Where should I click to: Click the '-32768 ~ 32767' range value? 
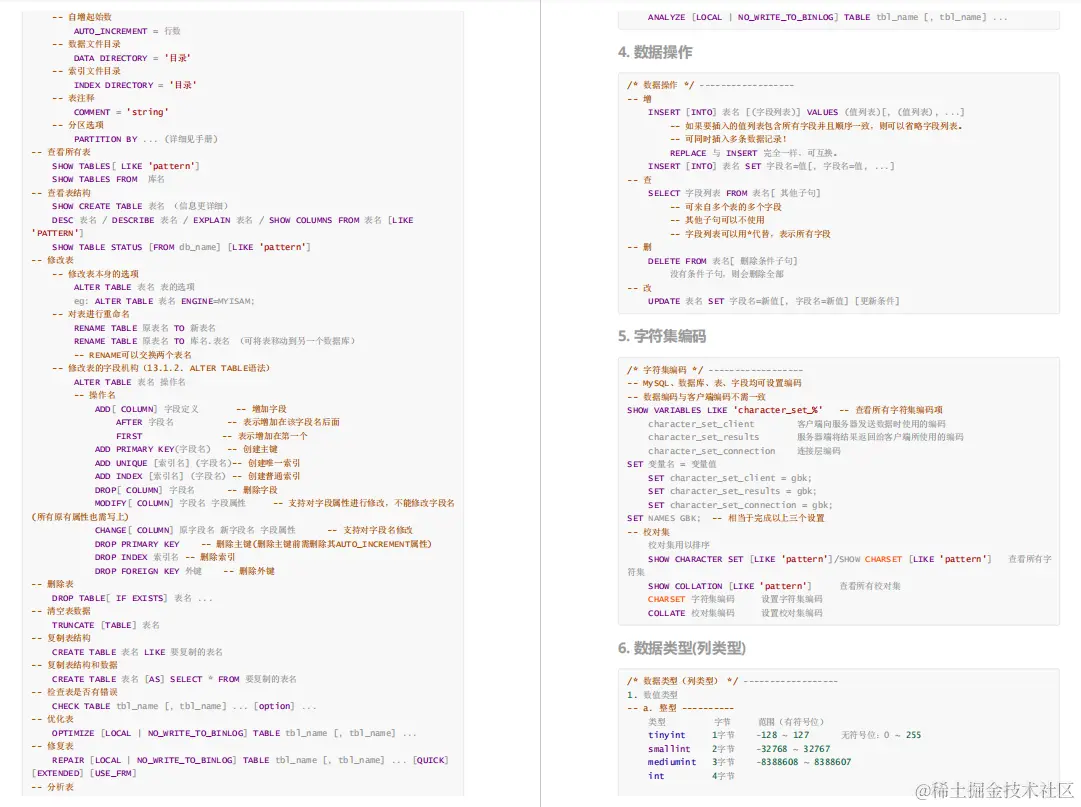tap(793, 748)
